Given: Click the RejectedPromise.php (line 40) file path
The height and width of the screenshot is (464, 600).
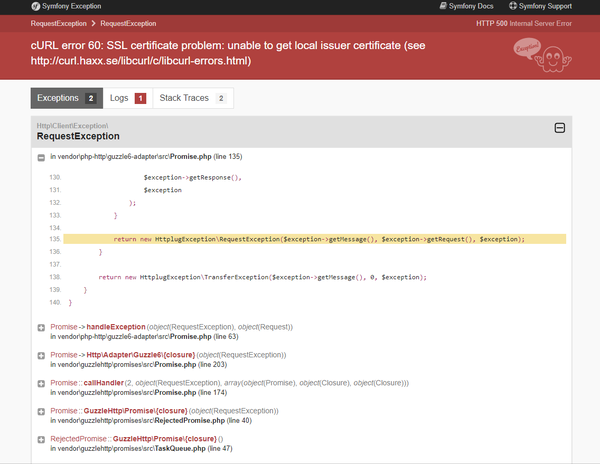Looking at the screenshot, I should [x=151, y=420].
